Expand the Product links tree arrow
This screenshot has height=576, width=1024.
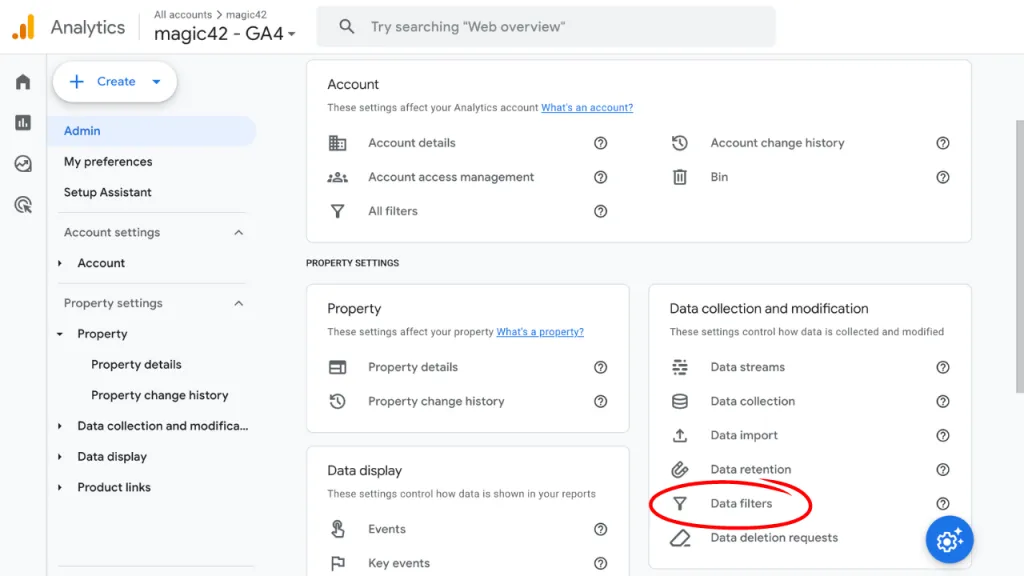pyautogui.click(x=59, y=487)
